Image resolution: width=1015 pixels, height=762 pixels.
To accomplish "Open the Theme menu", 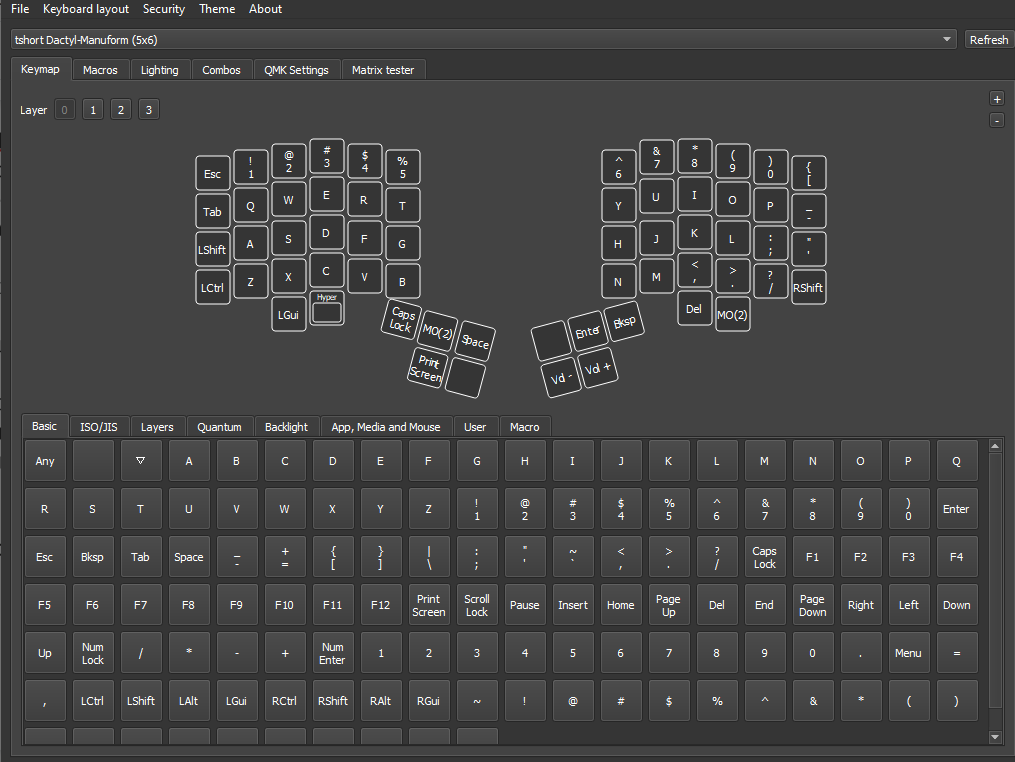I will (217, 9).
